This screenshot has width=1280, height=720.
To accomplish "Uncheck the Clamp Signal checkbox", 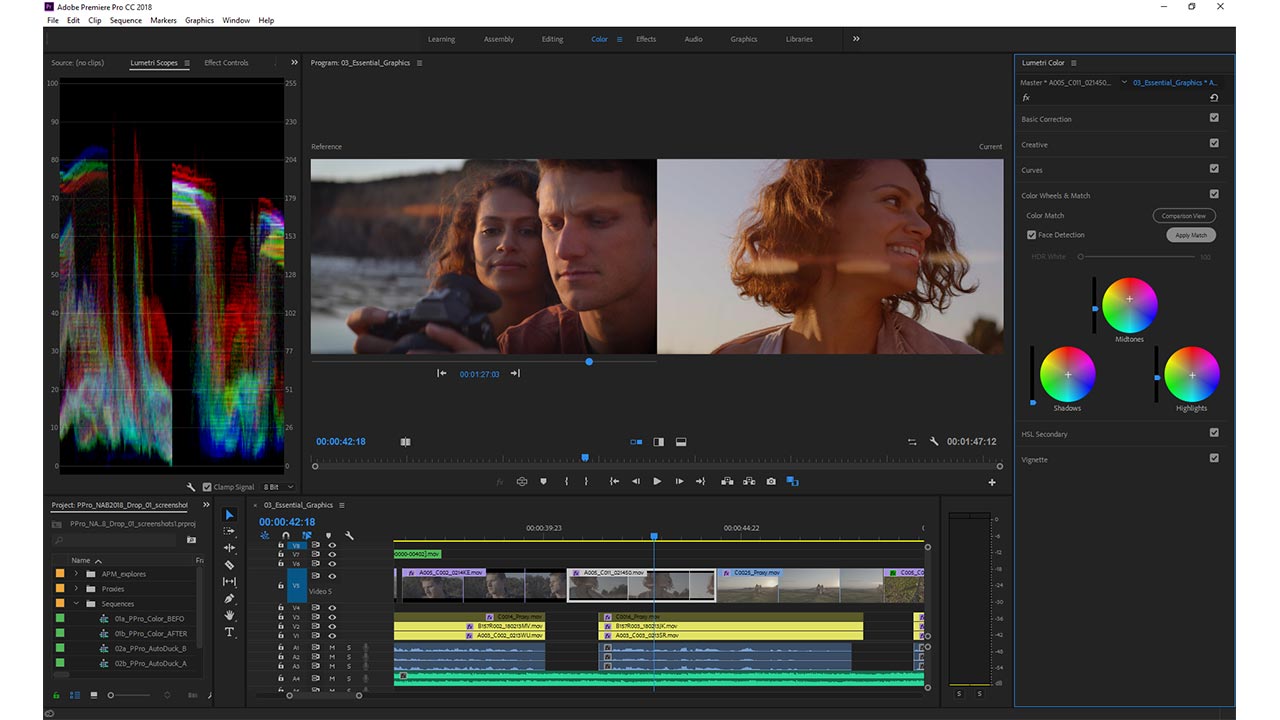I will (x=207, y=487).
